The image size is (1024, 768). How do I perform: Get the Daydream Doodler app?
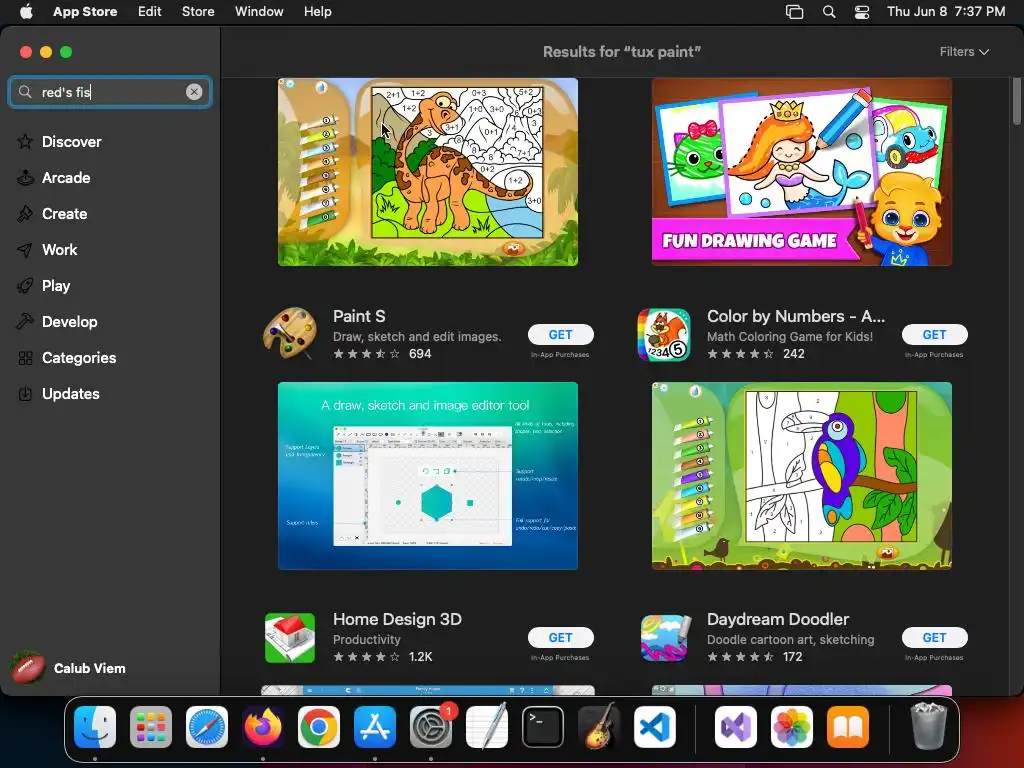pos(935,637)
